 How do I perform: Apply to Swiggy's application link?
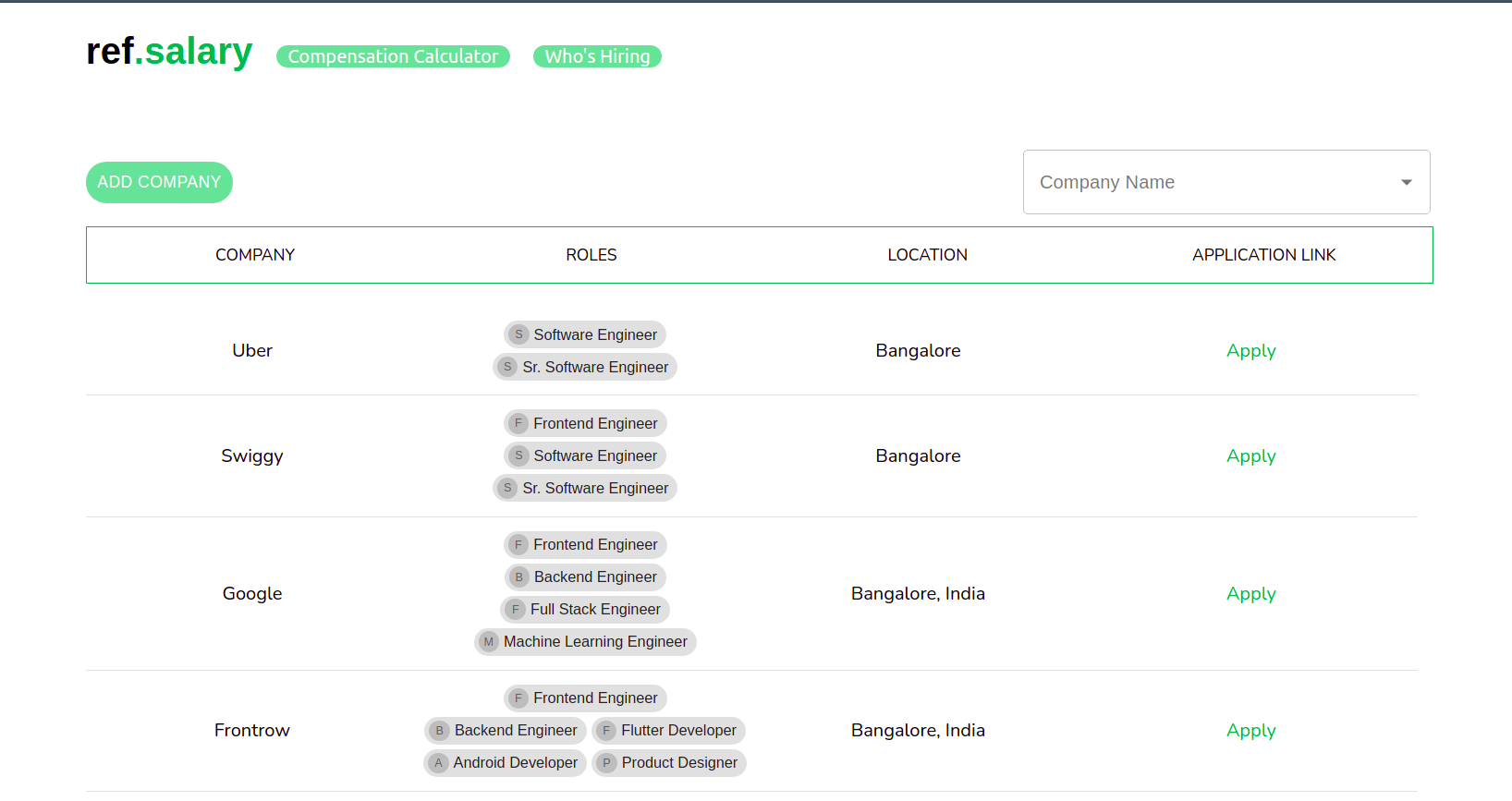[1251, 456]
